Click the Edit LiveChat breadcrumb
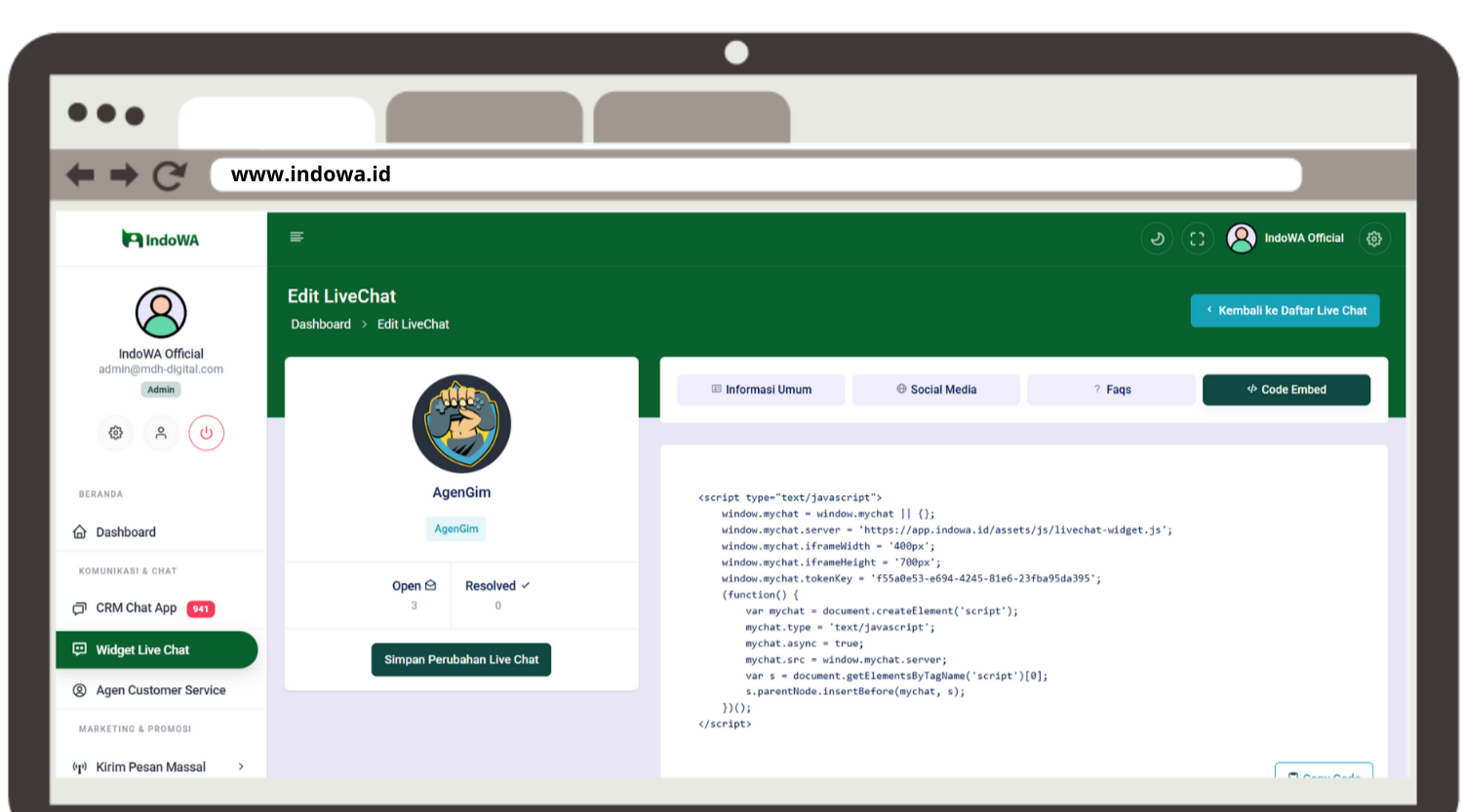The image size is (1463, 812). [x=414, y=325]
